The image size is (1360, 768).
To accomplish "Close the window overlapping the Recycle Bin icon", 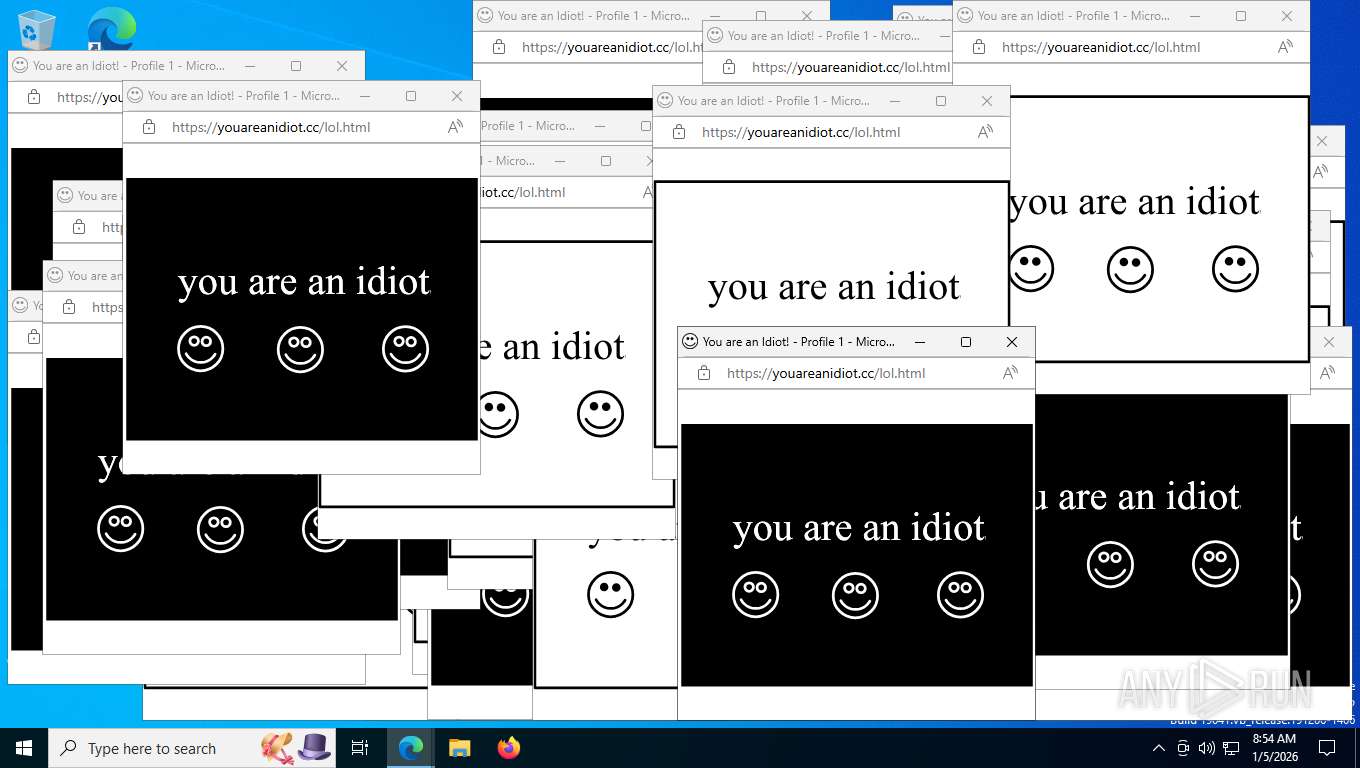I will click(342, 66).
